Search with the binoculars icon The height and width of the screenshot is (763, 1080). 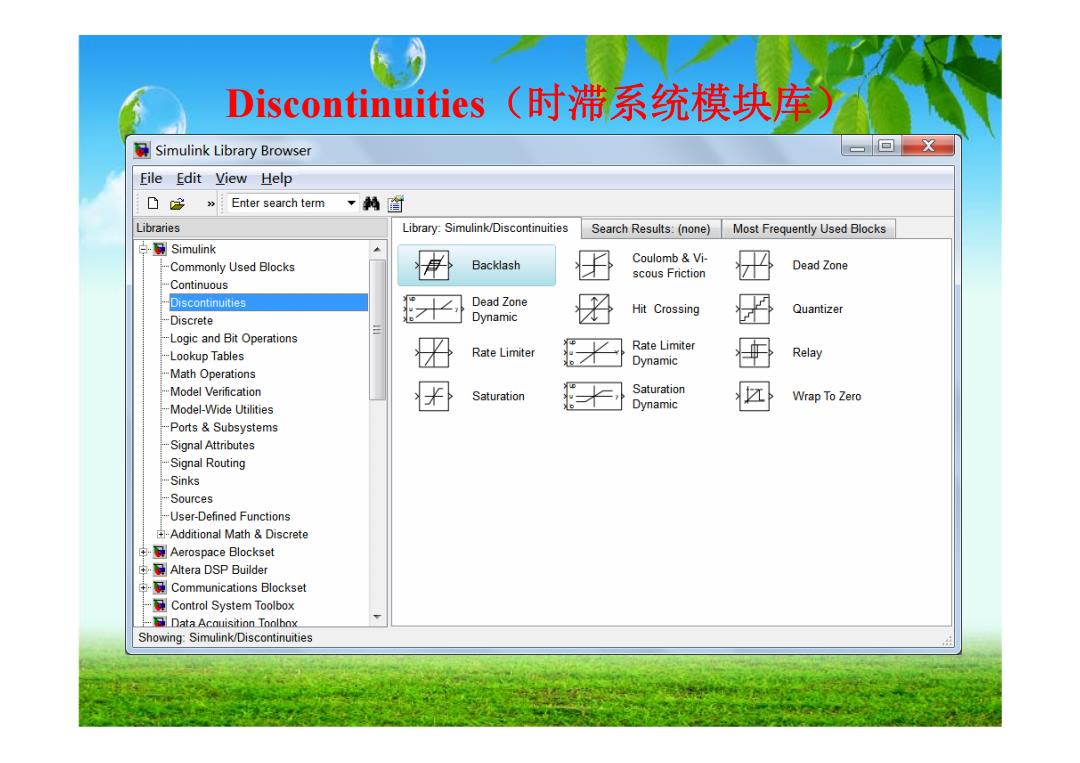click(371, 203)
